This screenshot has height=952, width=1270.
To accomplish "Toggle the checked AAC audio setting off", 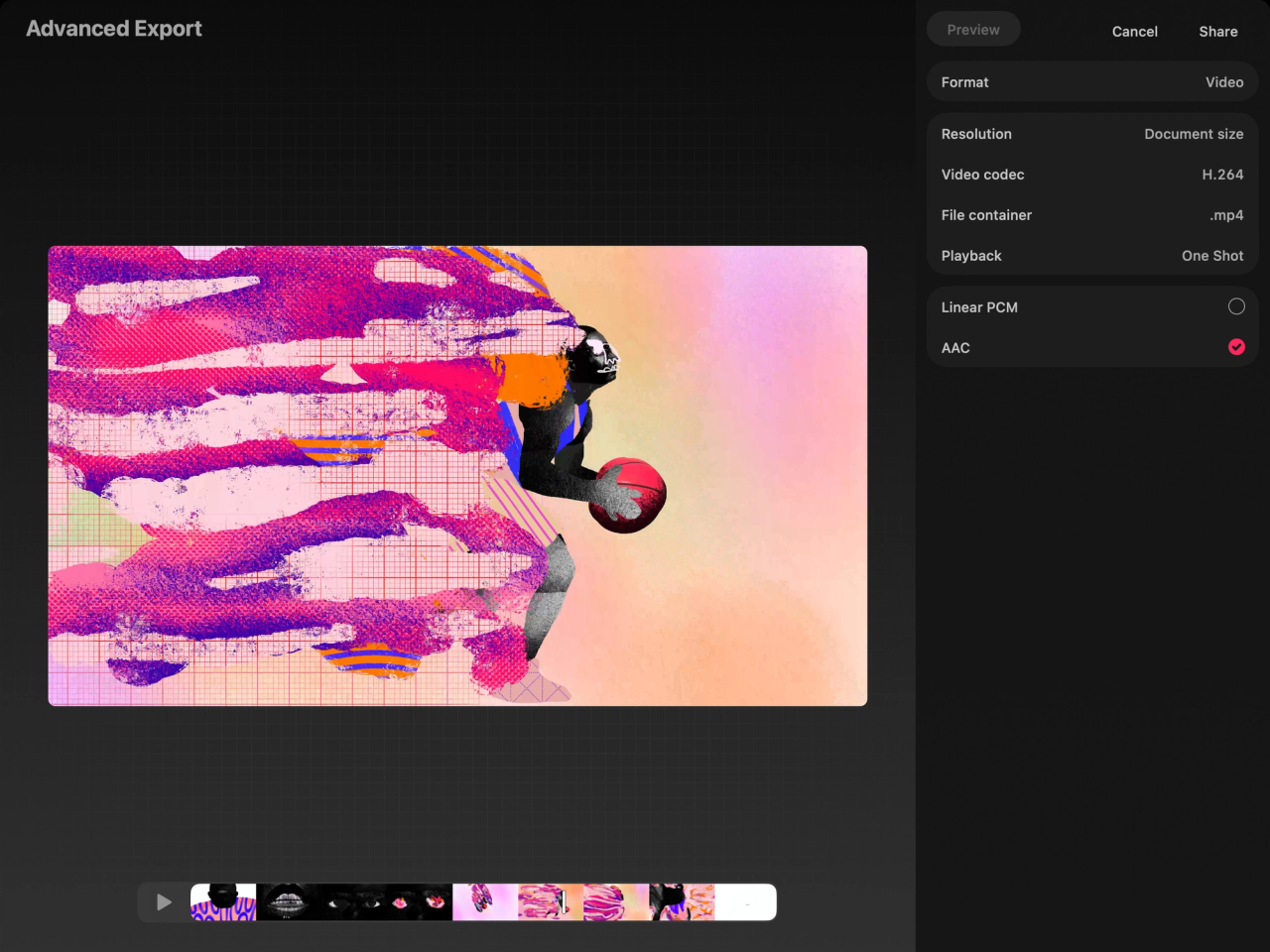I will (x=1236, y=347).
